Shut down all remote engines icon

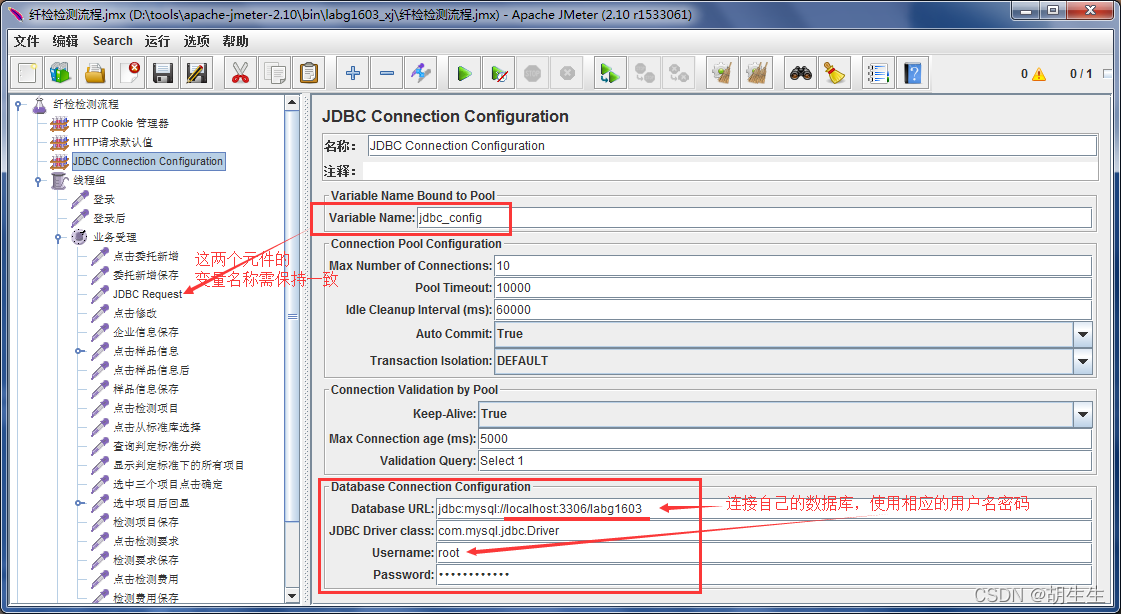(x=678, y=73)
